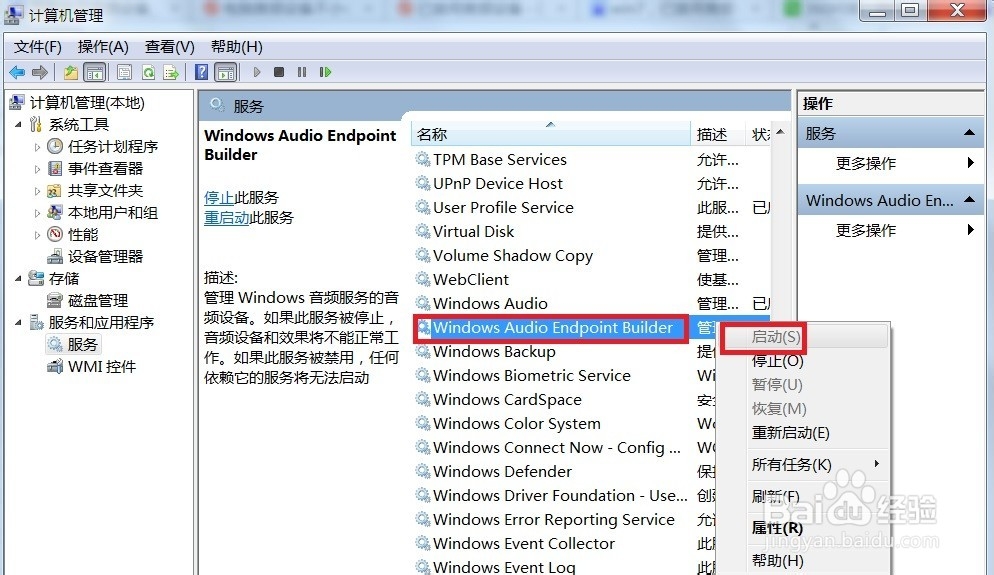The height and width of the screenshot is (575, 994).
Task: Open the 文件(F) menu
Action: 37,47
